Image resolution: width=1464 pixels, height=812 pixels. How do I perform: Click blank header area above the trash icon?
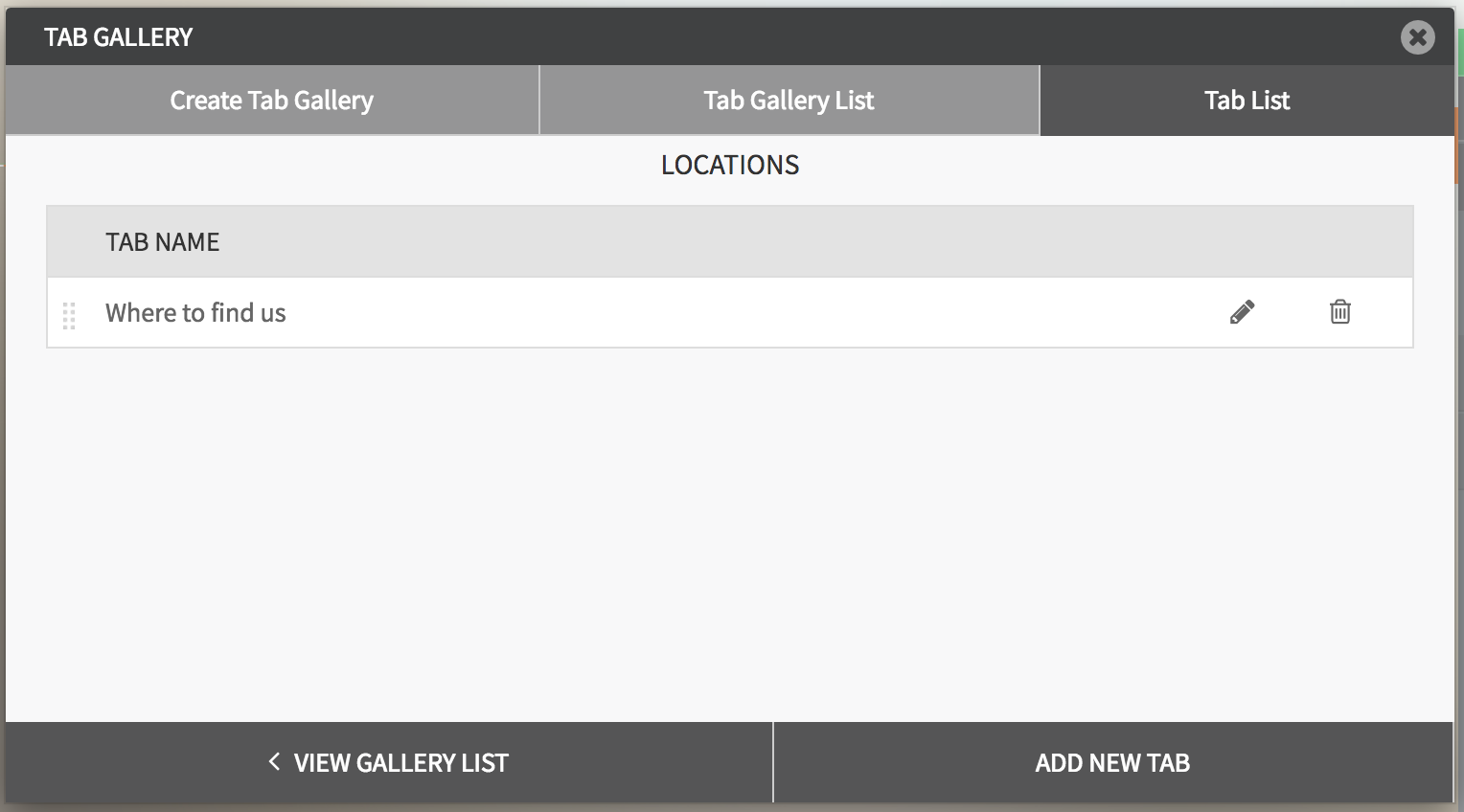1339,242
